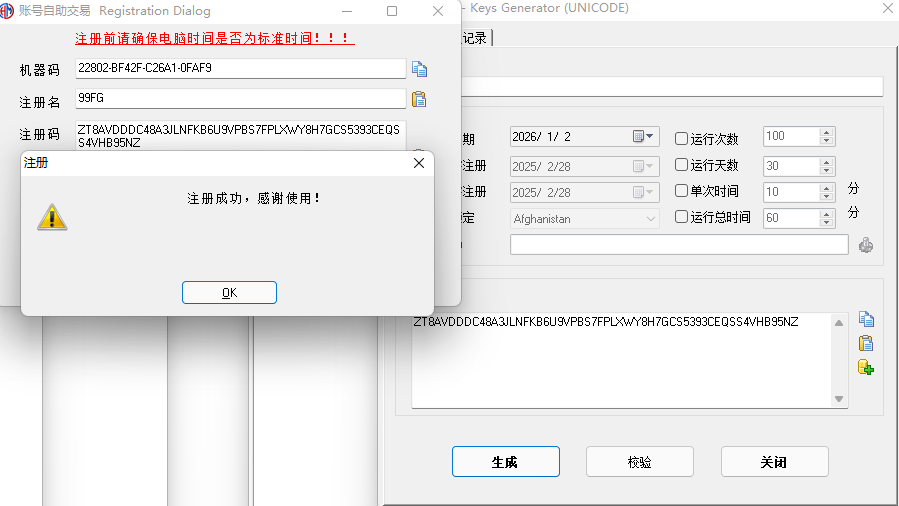Screen dimensions: 899x506
Task: Paste the registration name with the clipboard icon
Action: [419, 99]
